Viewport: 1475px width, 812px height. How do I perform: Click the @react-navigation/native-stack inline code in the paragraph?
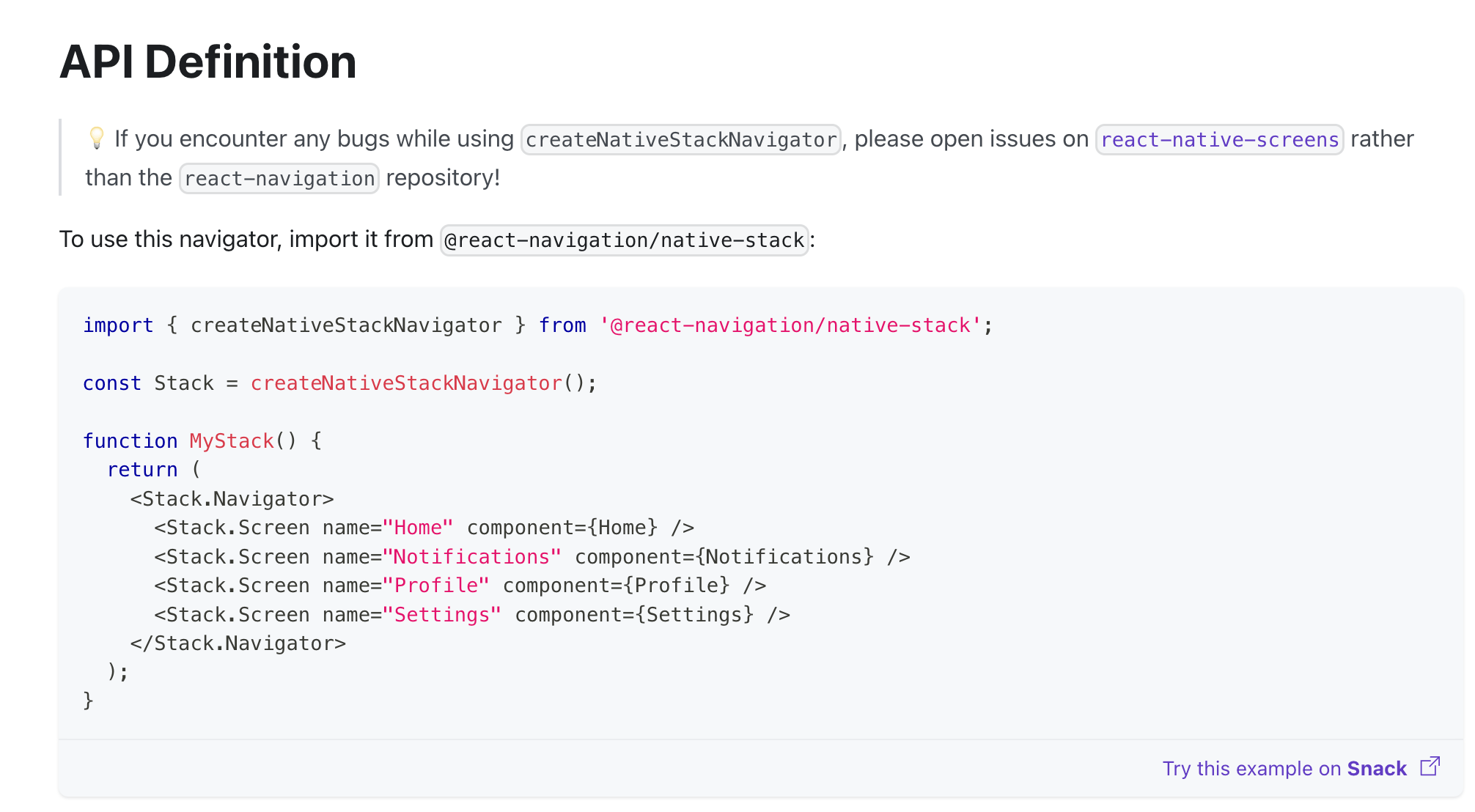point(624,240)
